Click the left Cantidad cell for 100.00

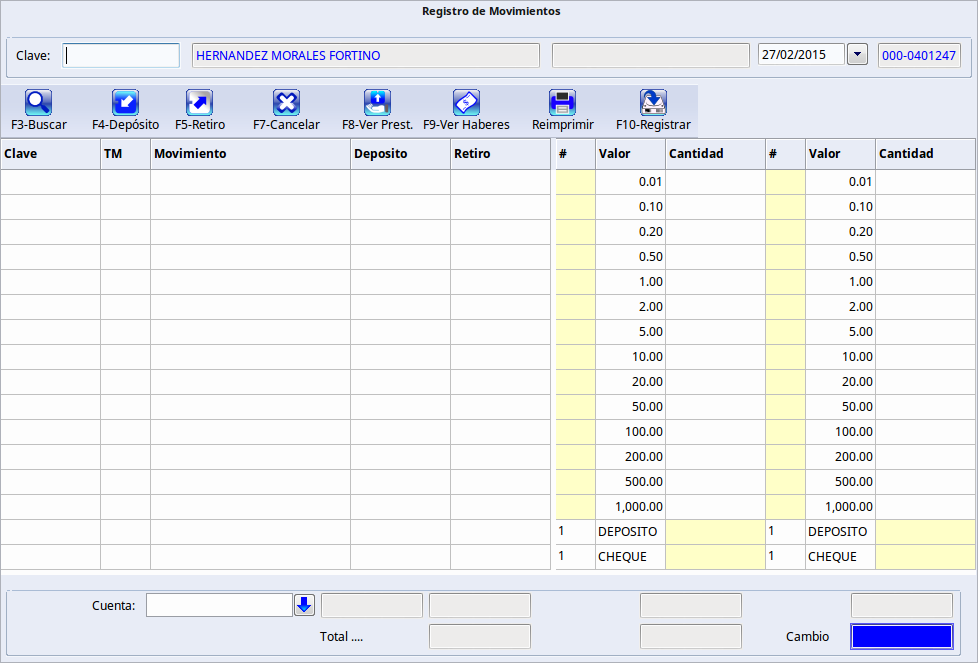715,432
